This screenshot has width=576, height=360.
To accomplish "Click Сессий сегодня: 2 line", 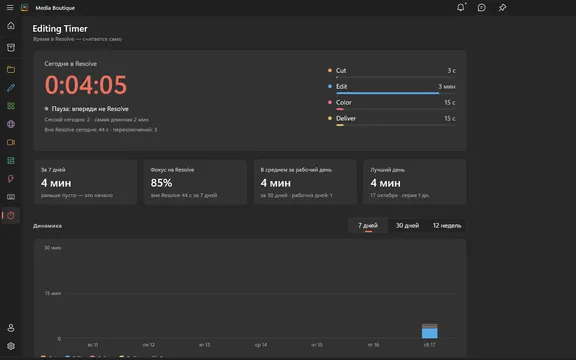I will 97,119.
